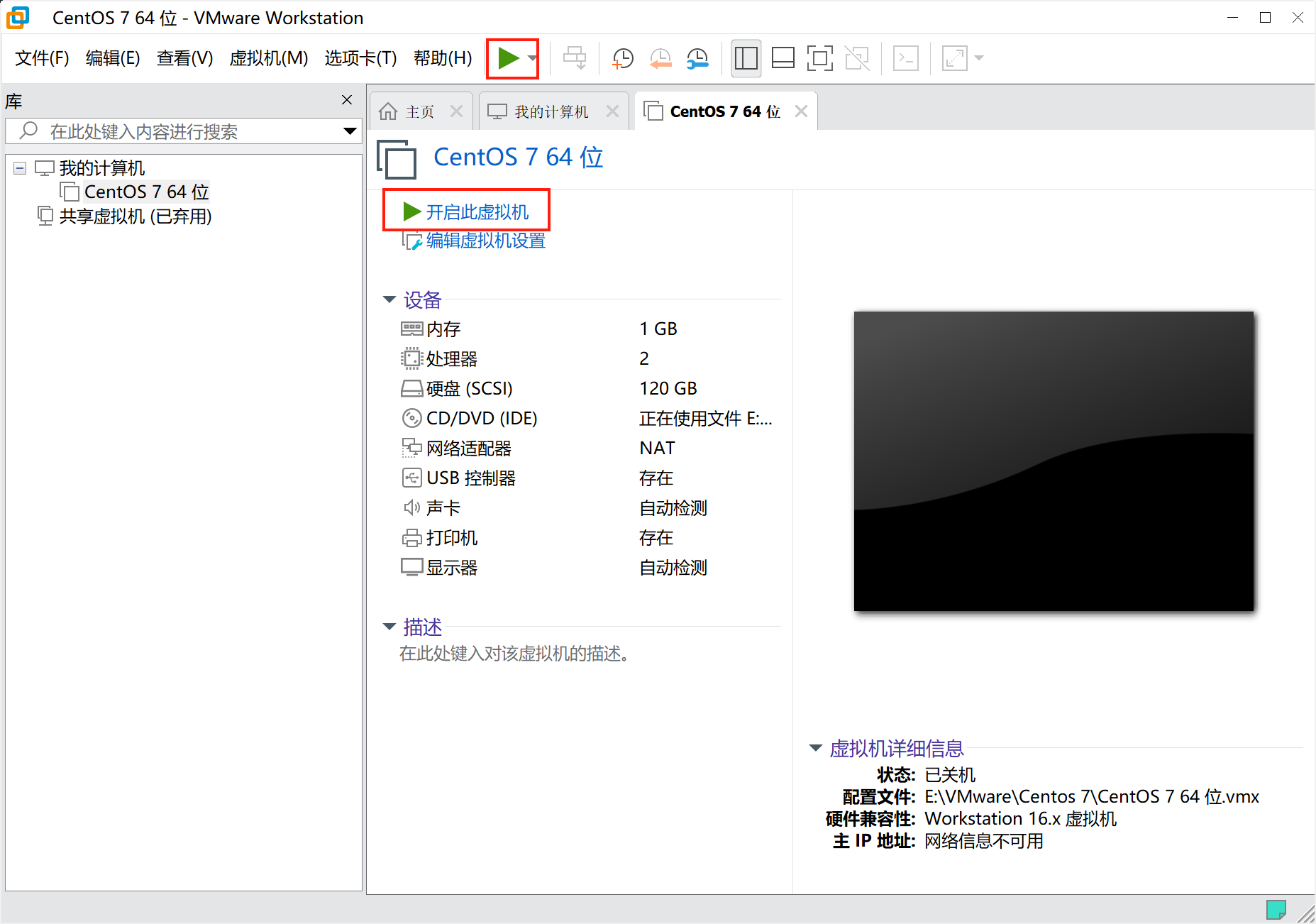Close the 库 library panel
Image resolution: width=1316 pixels, height=924 pixels.
point(347,100)
